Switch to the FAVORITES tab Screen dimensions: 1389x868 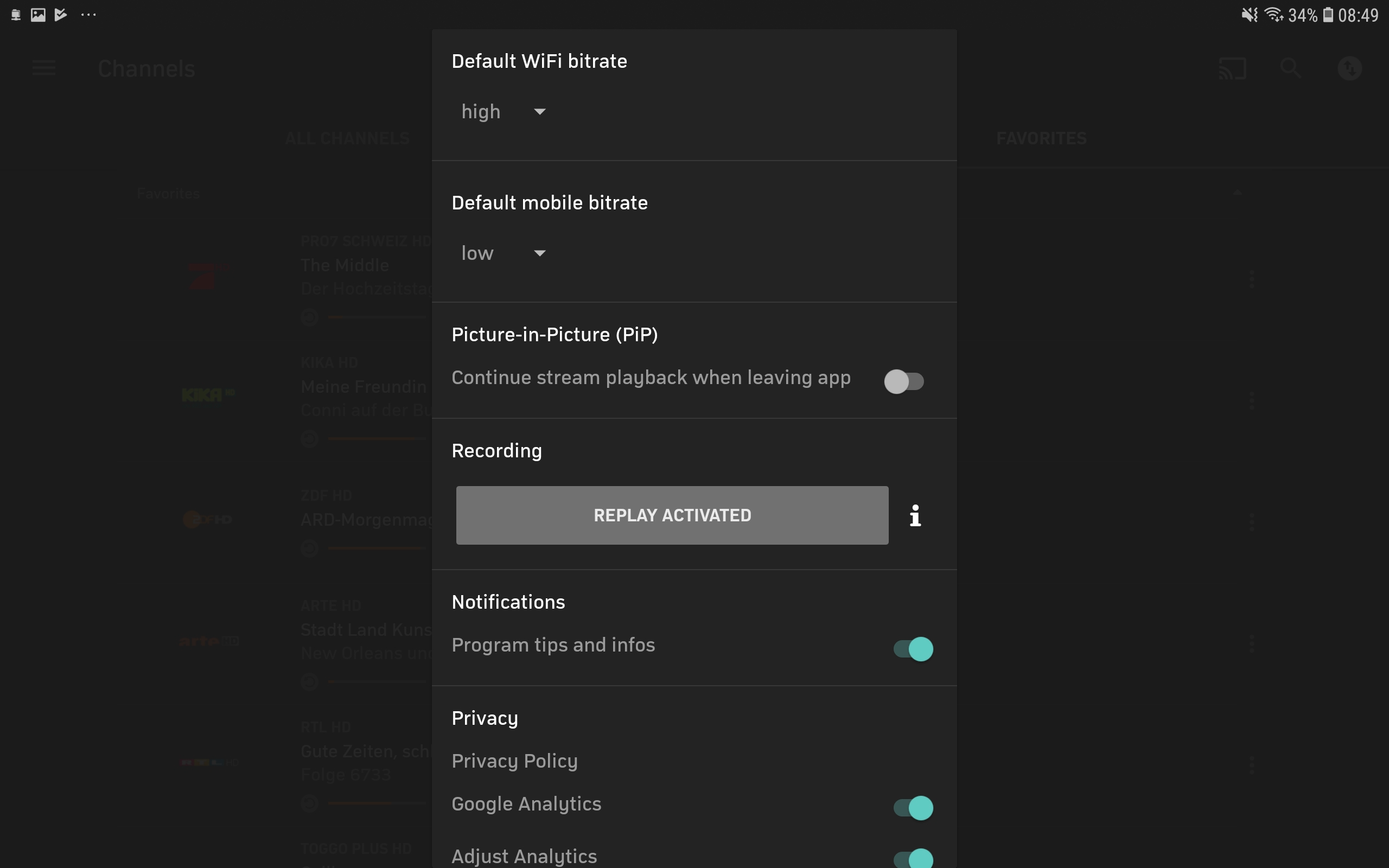coord(1041,138)
